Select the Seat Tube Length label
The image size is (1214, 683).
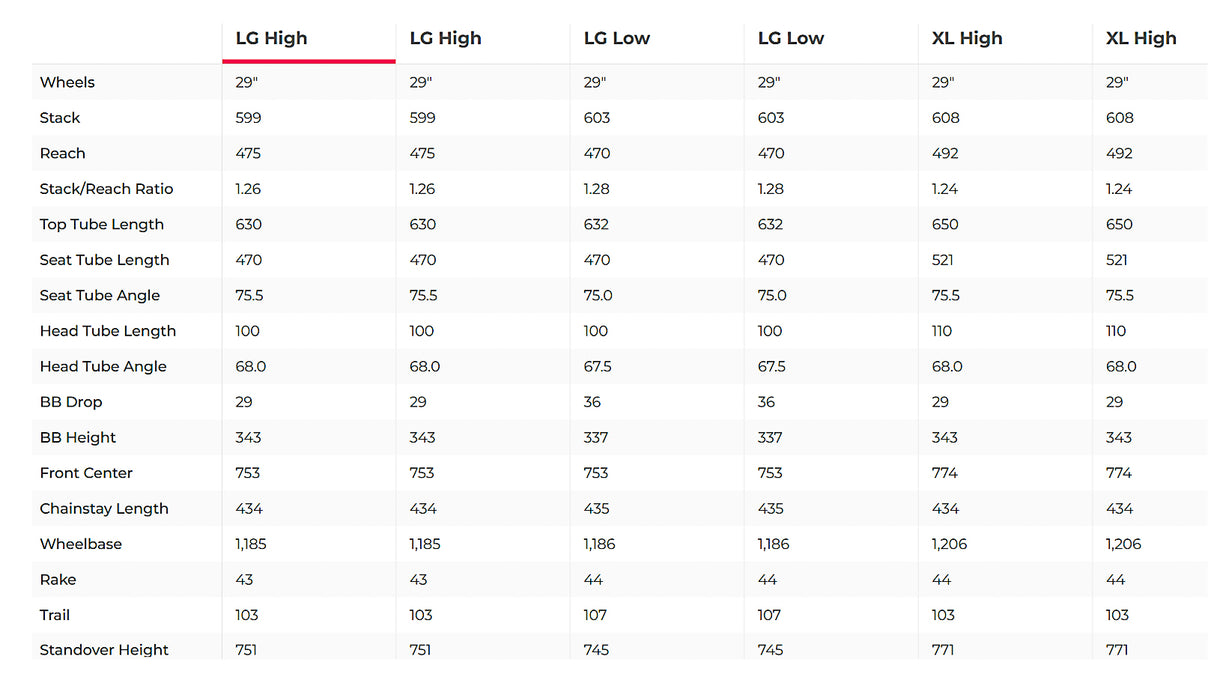[x=104, y=260]
